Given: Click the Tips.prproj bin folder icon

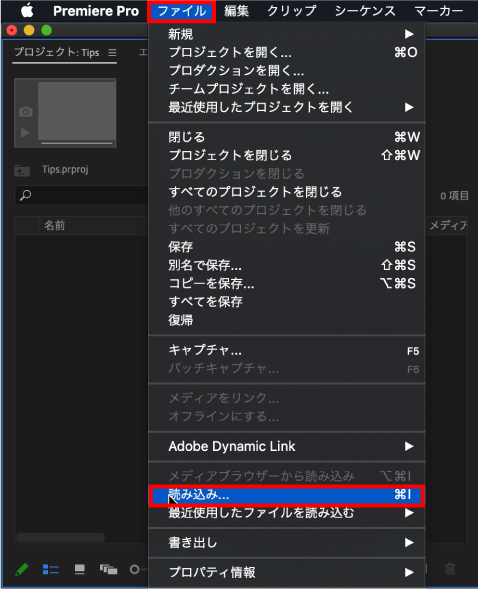Looking at the screenshot, I should [x=22, y=171].
